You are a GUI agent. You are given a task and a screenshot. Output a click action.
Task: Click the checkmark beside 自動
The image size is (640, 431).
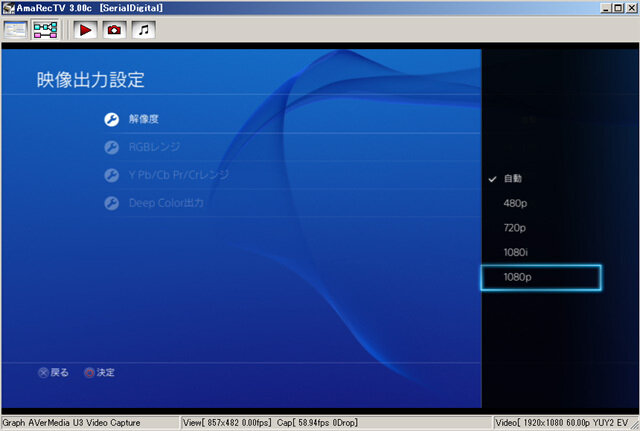[x=492, y=179]
